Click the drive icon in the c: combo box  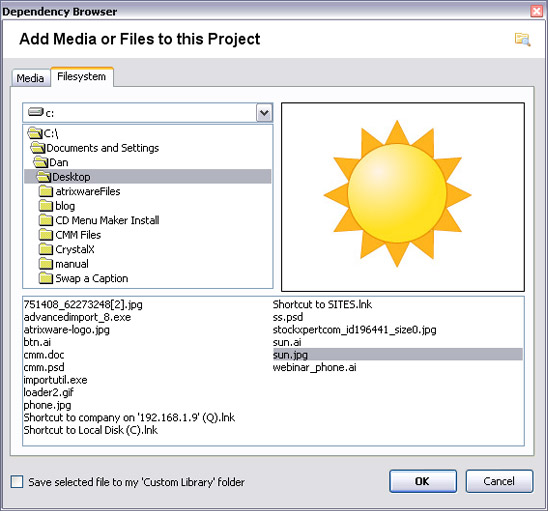click(35, 112)
